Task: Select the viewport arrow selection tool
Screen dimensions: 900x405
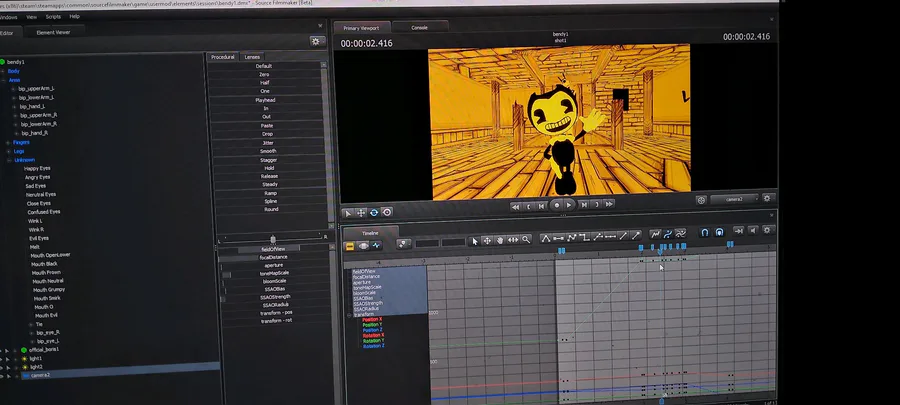Action: (348, 213)
